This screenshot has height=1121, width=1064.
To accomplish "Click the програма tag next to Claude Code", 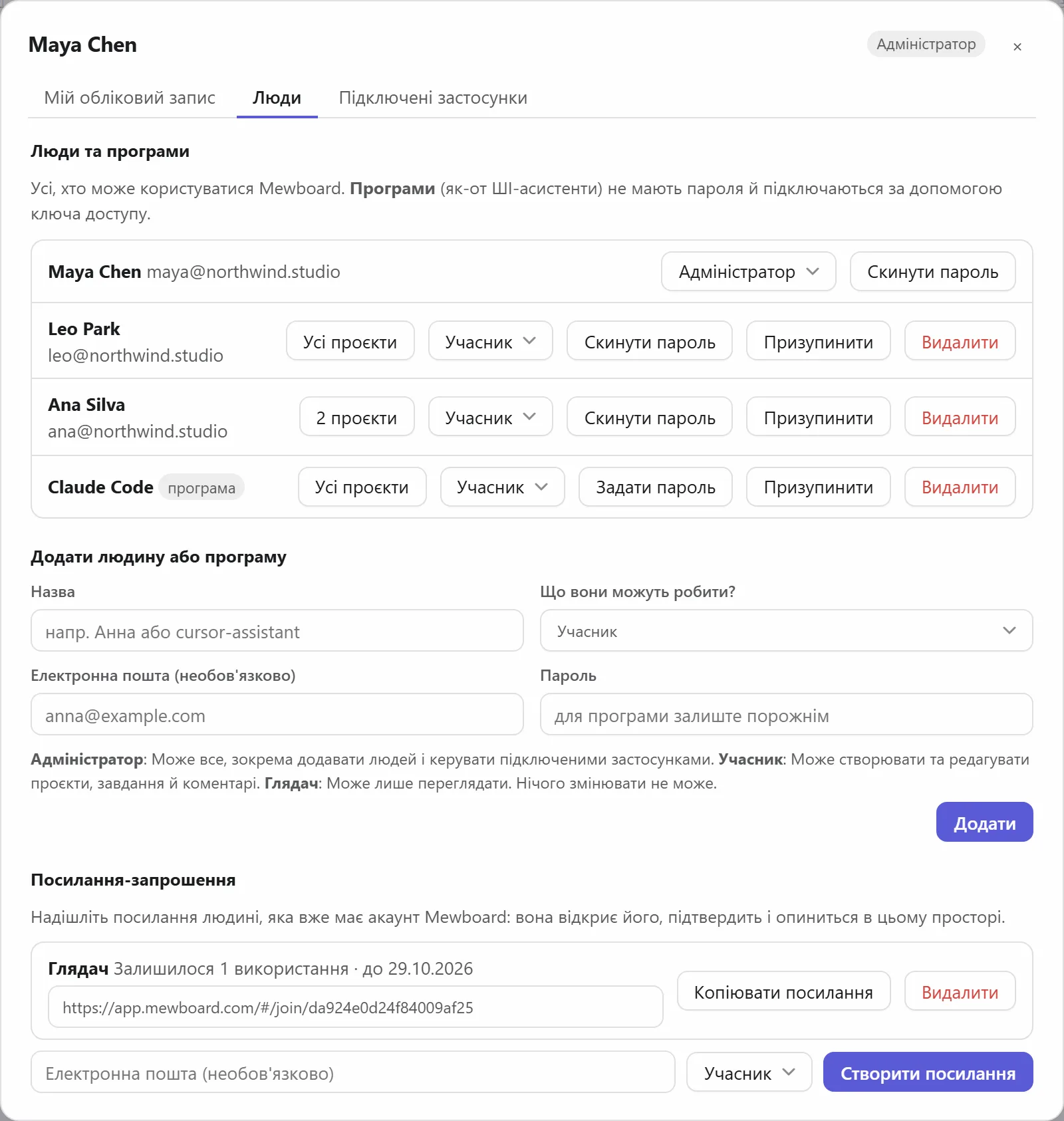I will (201, 488).
